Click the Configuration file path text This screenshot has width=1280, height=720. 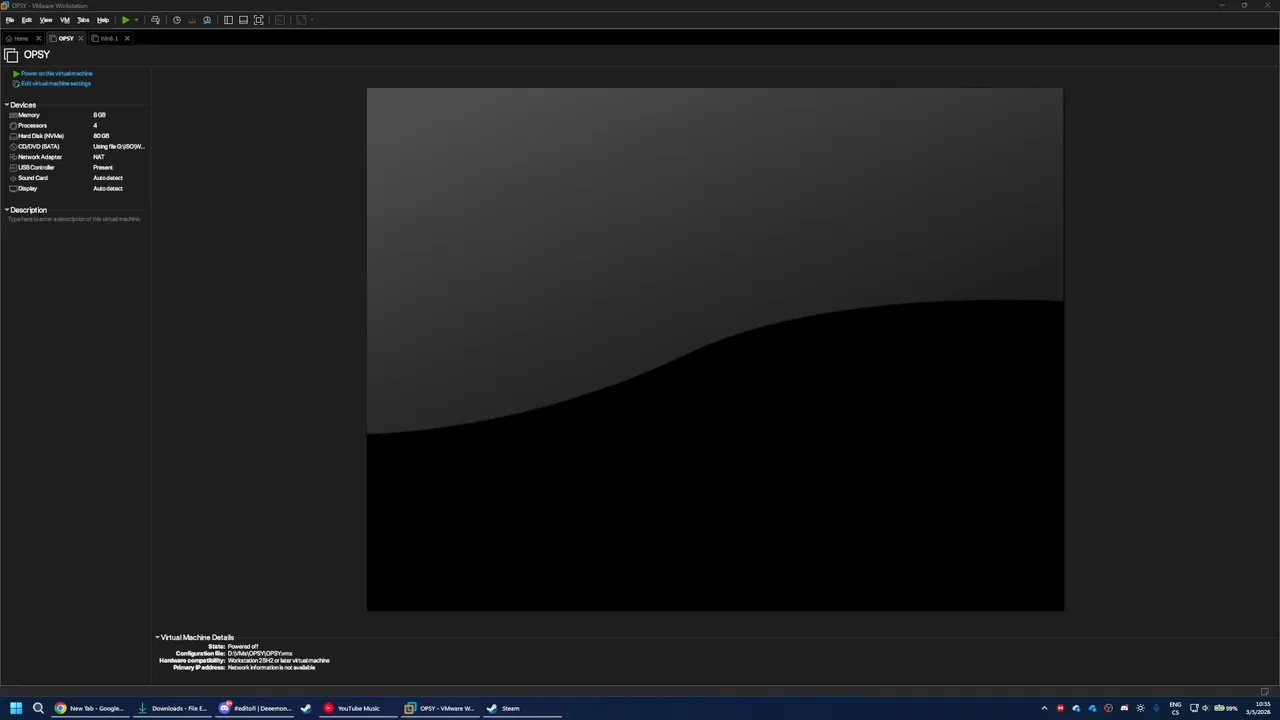pos(260,654)
